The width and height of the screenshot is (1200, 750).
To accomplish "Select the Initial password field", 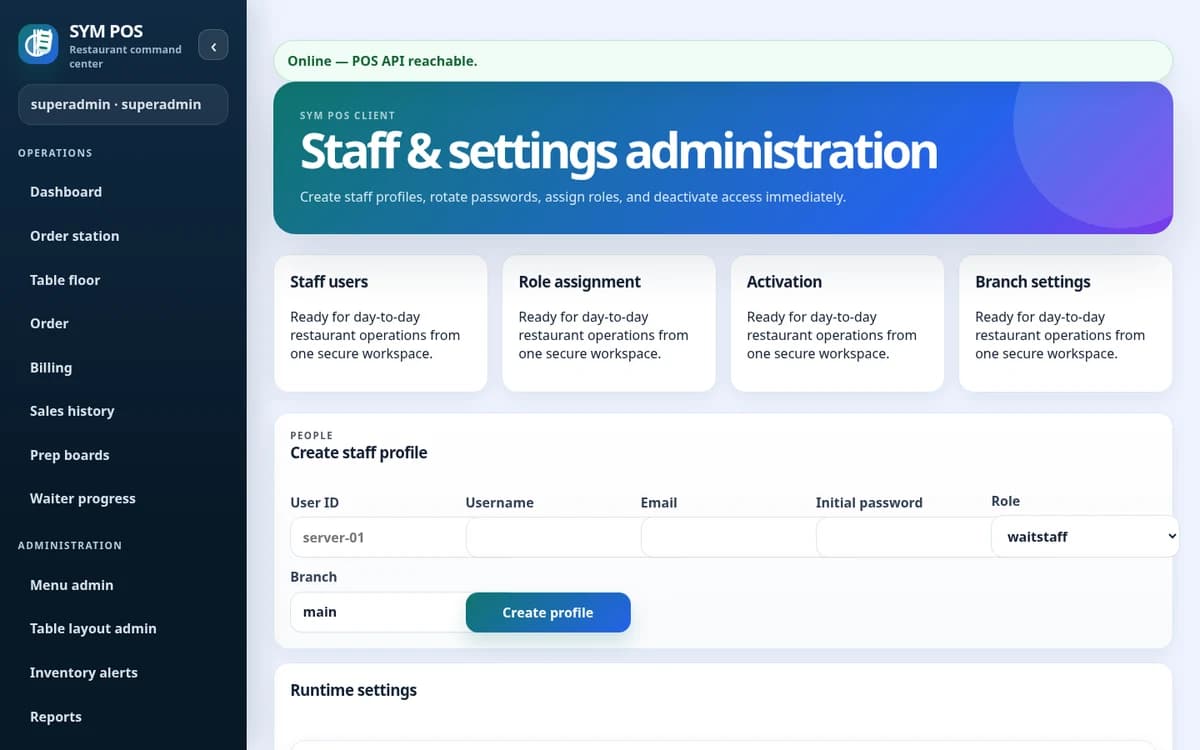I will point(904,537).
